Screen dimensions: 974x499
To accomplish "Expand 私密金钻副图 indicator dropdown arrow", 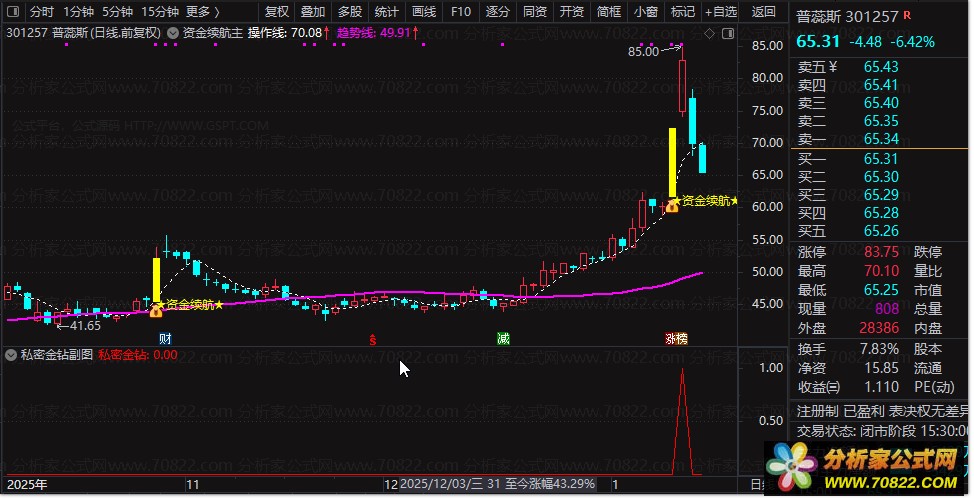I will (11, 355).
